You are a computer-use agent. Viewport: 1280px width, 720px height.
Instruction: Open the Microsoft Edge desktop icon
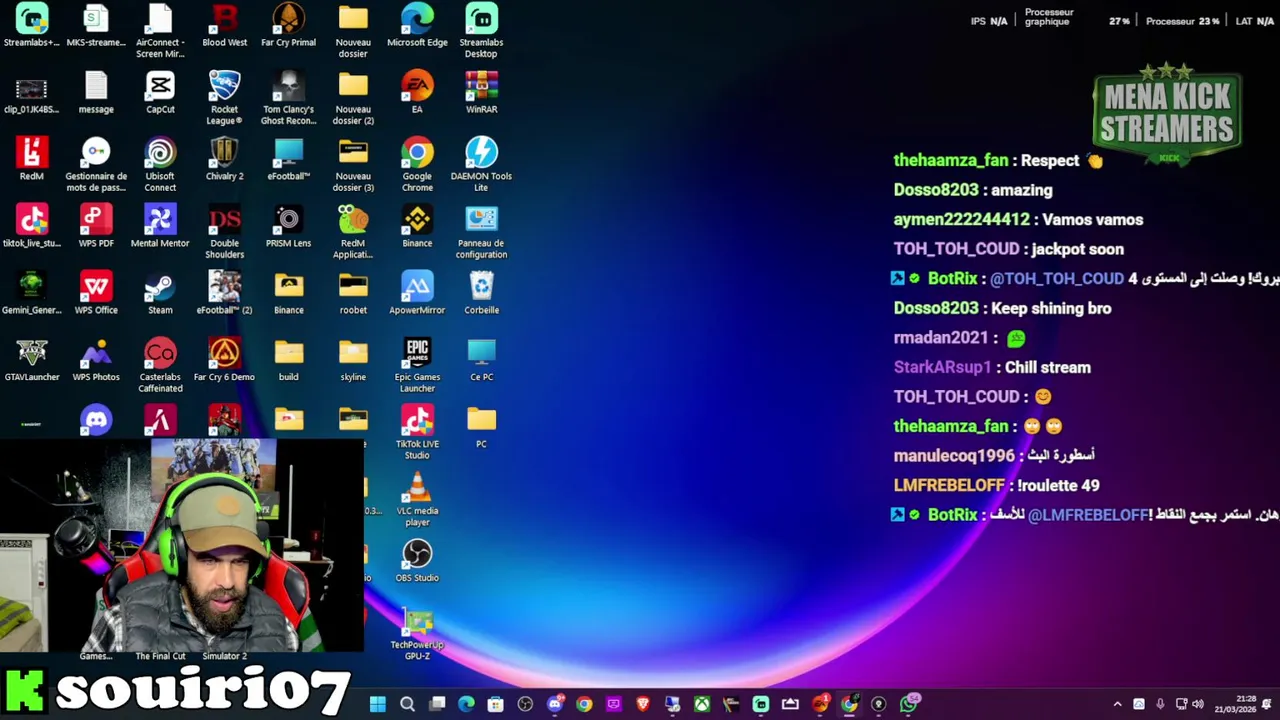417,26
